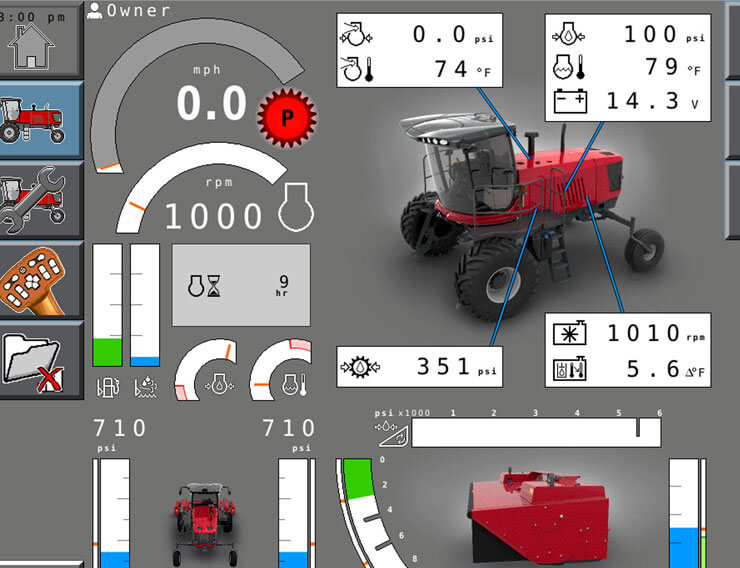Open the engine hours panel
The image size is (740, 568).
pos(241,285)
